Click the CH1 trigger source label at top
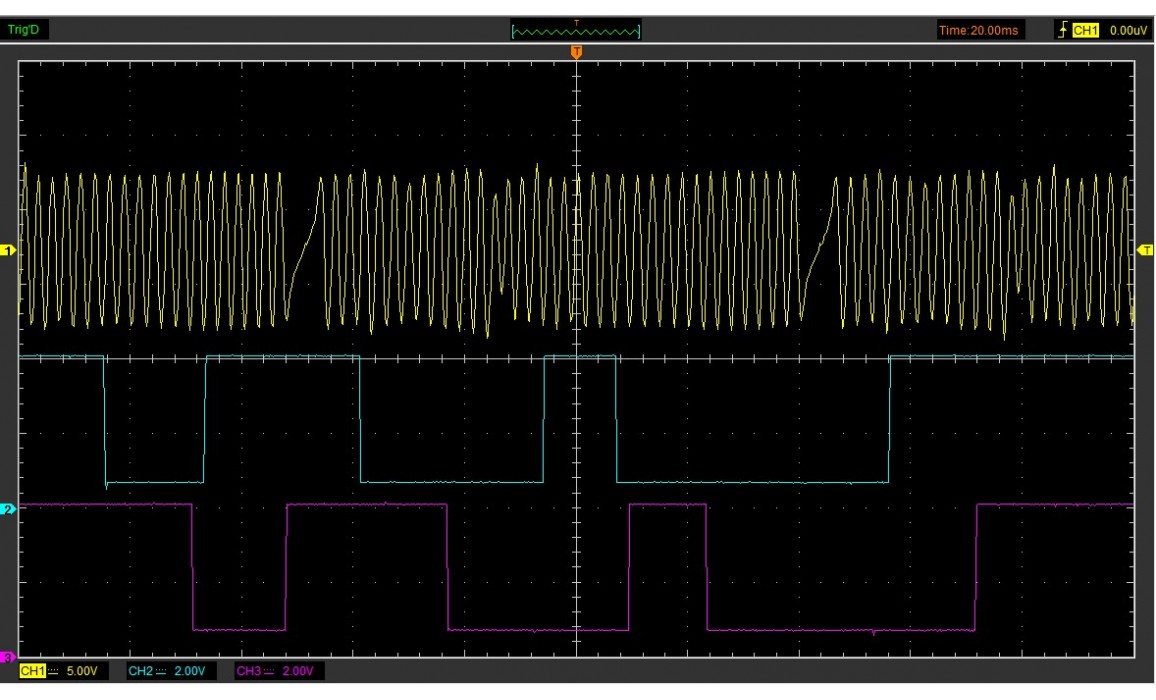The image size is (1156, 700). click(x=1085, y=31)
